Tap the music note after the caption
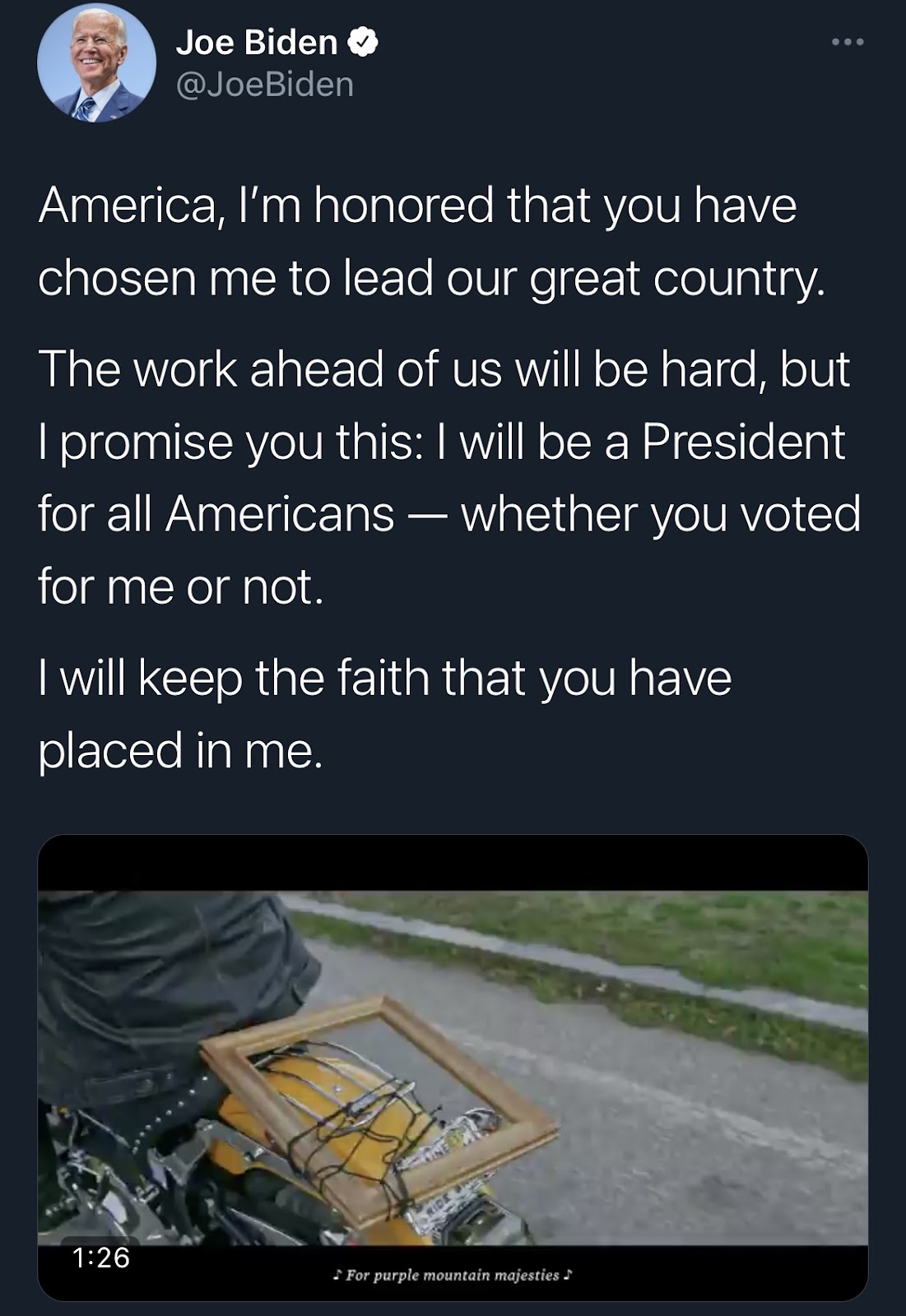The width and height of the screenshot is (906, 1316). pos(568,1275)
